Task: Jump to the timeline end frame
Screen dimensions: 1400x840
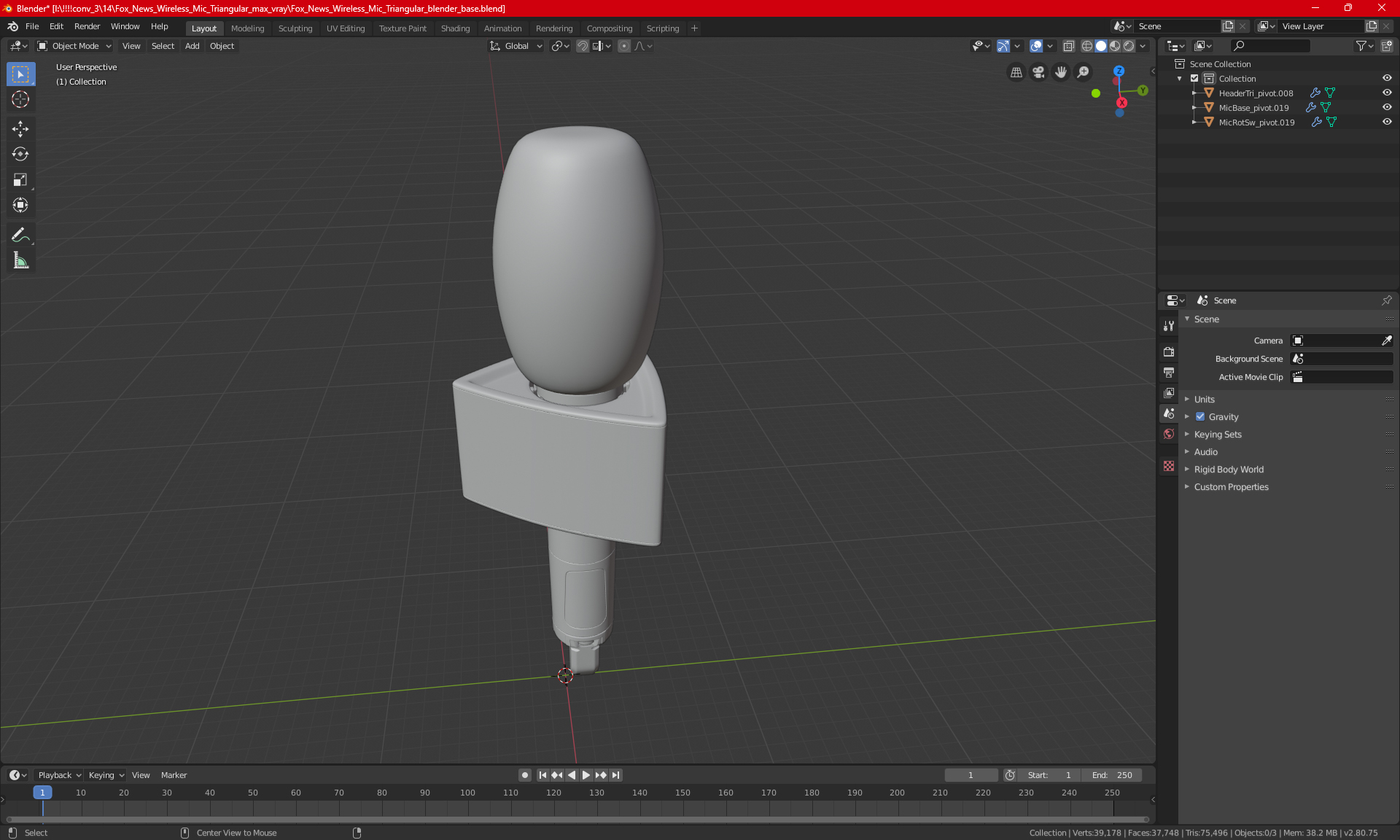Action: tap(616, 775)
